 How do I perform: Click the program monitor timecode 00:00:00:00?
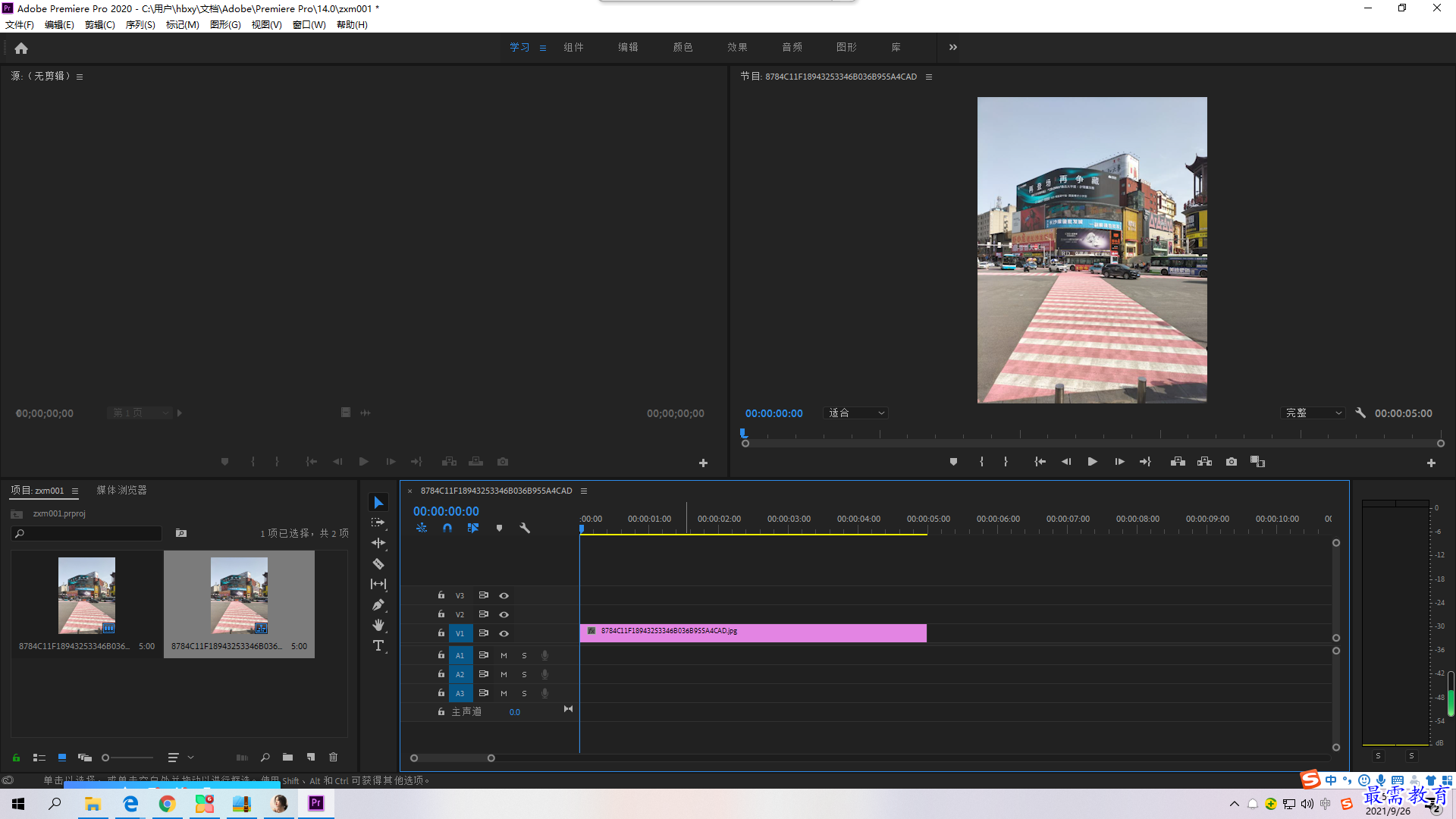[x=773, y=413]
